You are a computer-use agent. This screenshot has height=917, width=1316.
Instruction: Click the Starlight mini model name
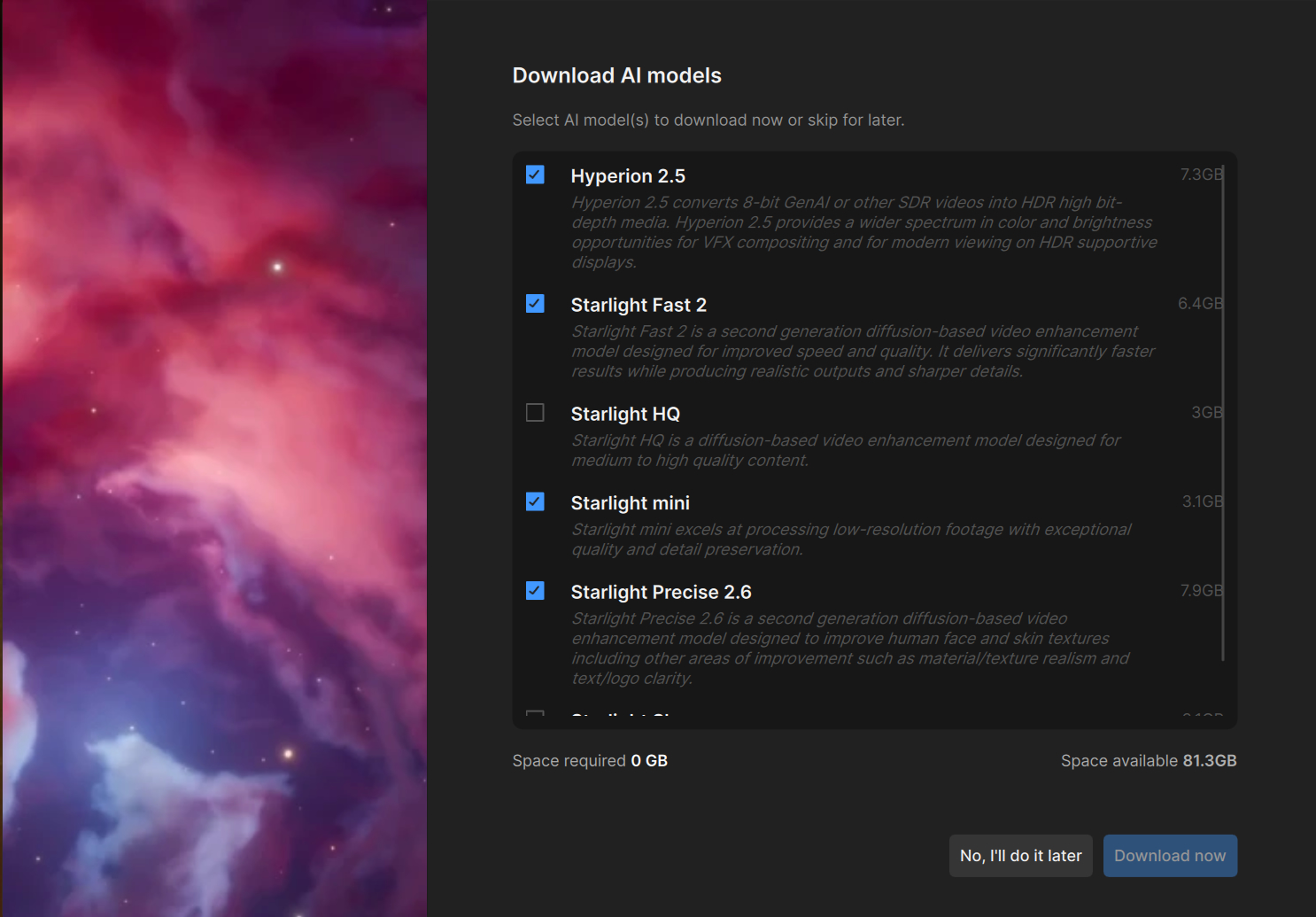(631, 503)
